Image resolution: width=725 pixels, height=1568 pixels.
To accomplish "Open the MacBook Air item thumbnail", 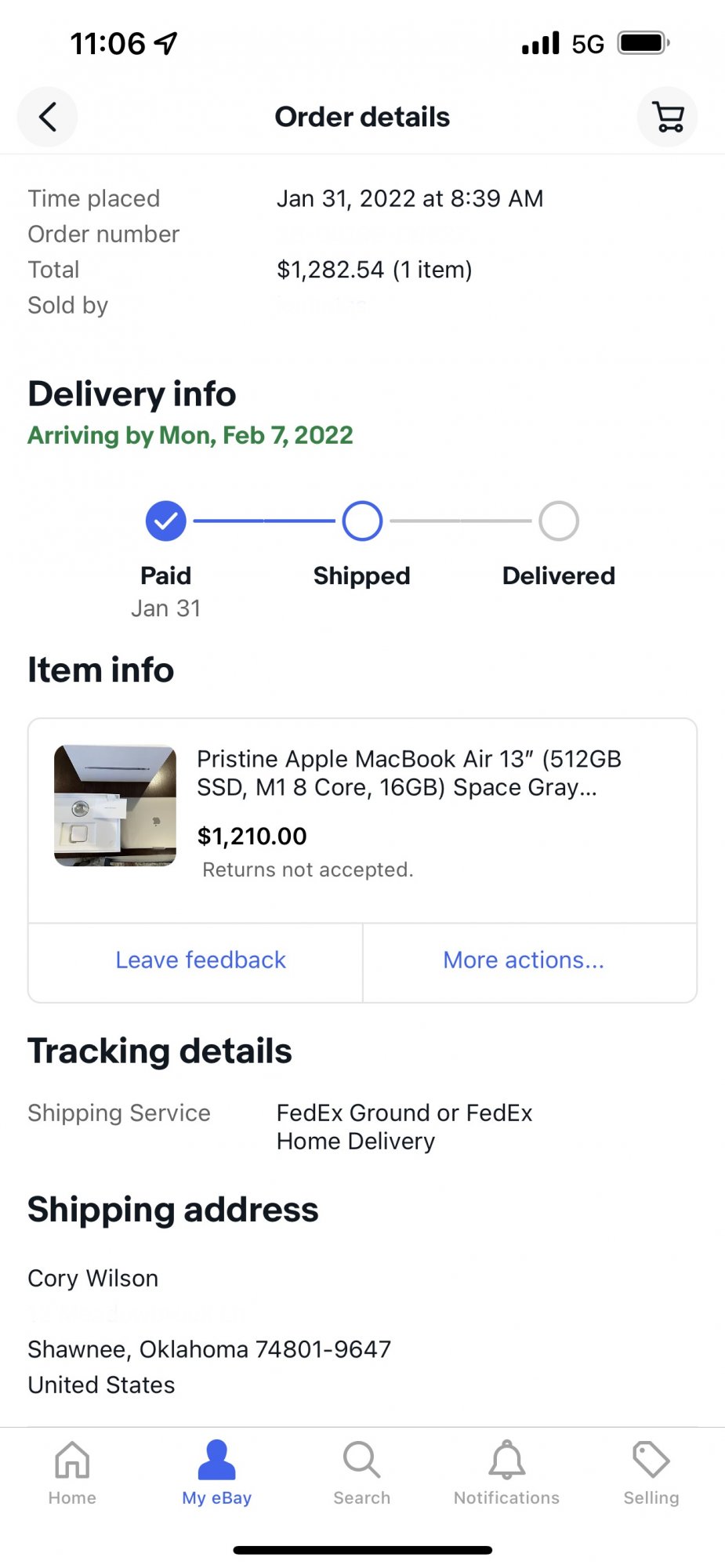I will point(115,805).
